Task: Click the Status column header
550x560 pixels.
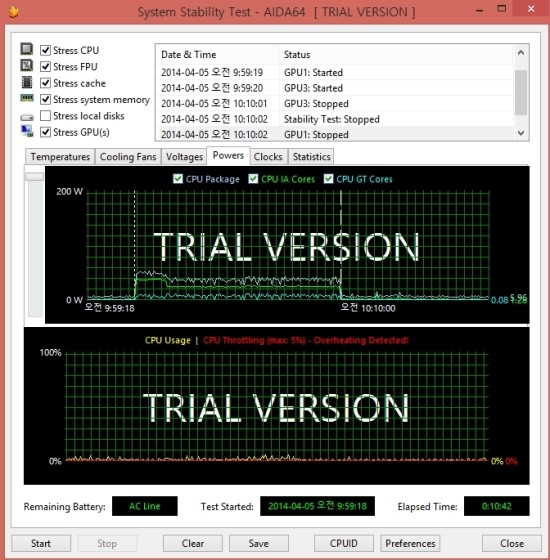Action: click(x=396, y=55)
